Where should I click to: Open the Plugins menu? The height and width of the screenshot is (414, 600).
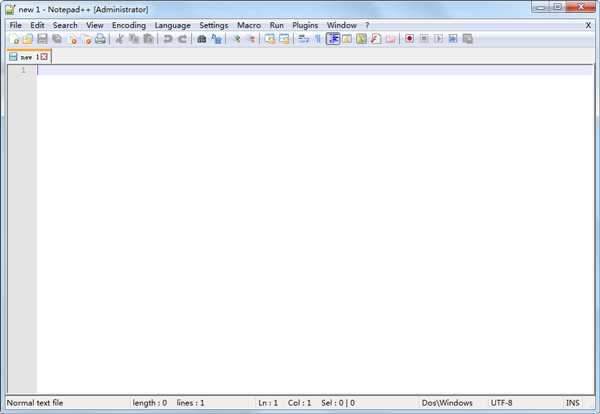pos(305,25)
